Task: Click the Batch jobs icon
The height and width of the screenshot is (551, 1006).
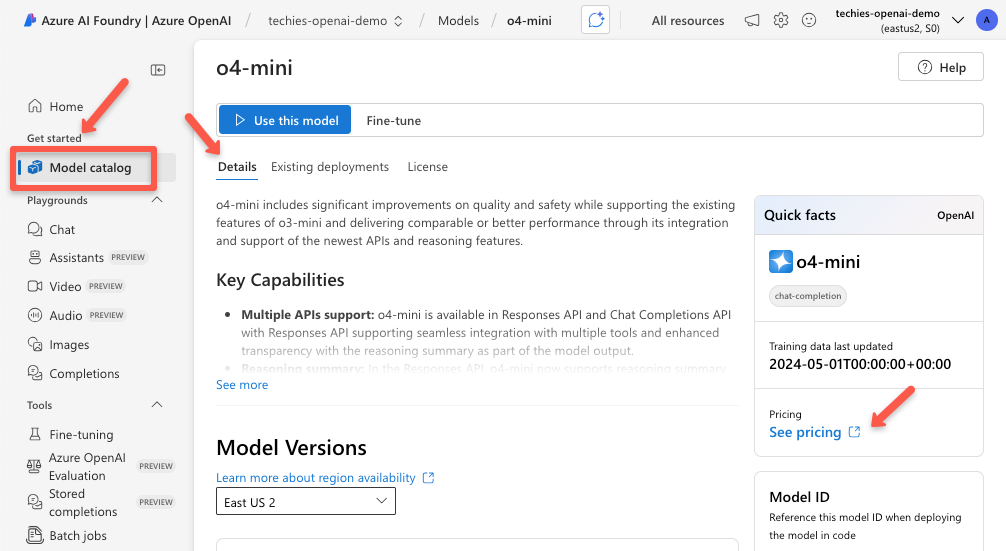Action: pos(35,535)
